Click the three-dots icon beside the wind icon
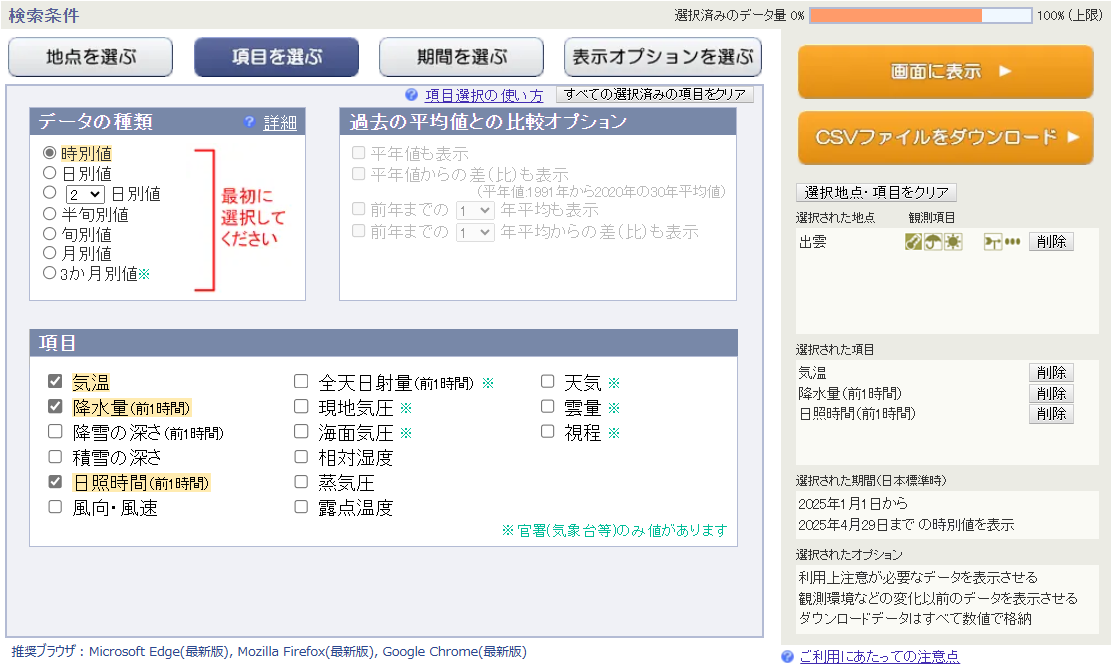 [1013, 242]
